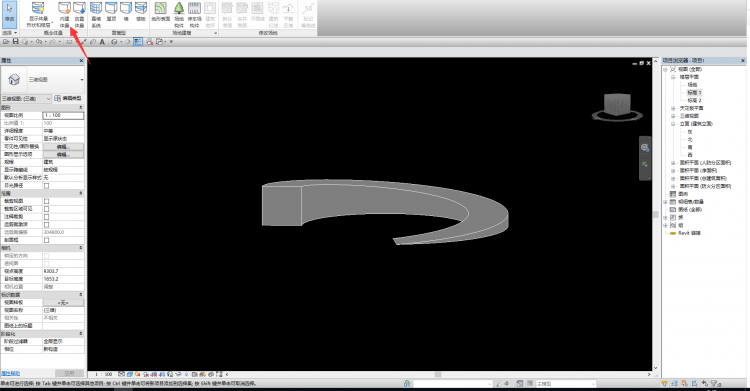Enable the Crop View checkbox
Screen dimensions: 750x391
(x=46, y=201)
